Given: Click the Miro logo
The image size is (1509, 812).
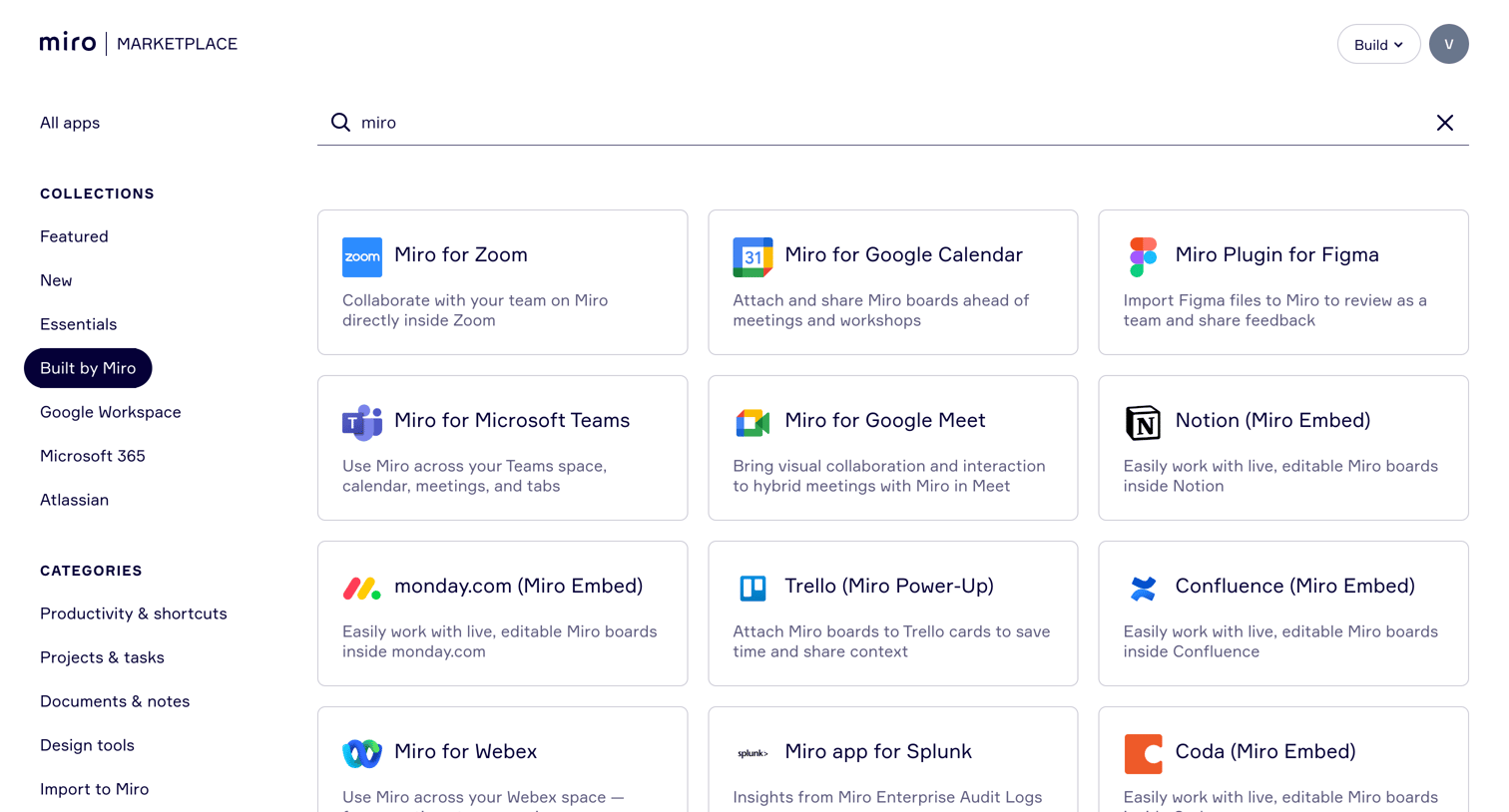Looking at the screenshot, I should point(68,43).
